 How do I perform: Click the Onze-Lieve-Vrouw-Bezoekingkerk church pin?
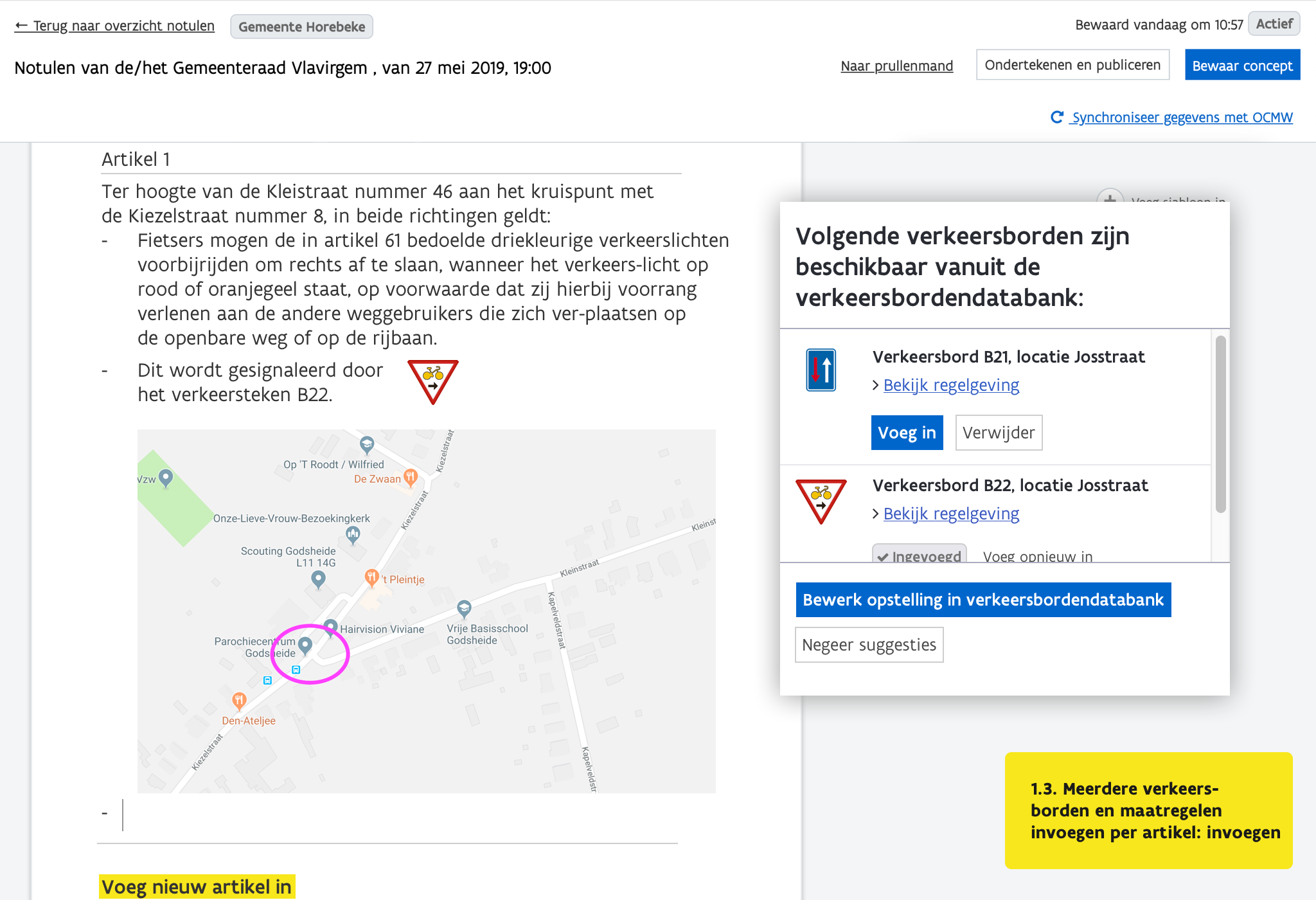pyautogui.click(x=353, y=534)
